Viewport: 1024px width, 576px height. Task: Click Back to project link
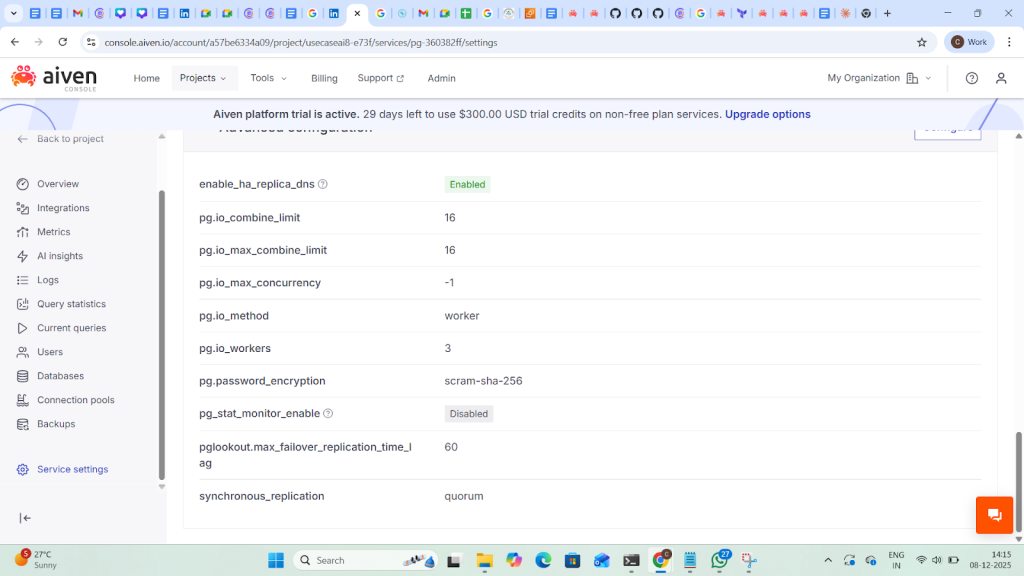69,139
